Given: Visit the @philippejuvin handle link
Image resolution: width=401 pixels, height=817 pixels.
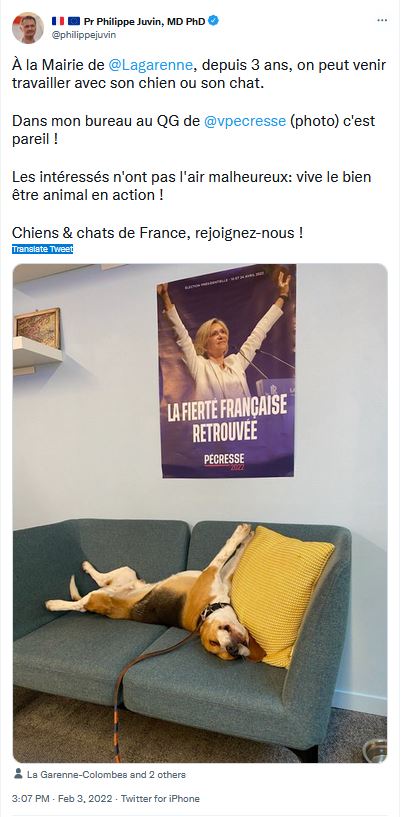Looking at the screenshot, I should tap(84, 35).
